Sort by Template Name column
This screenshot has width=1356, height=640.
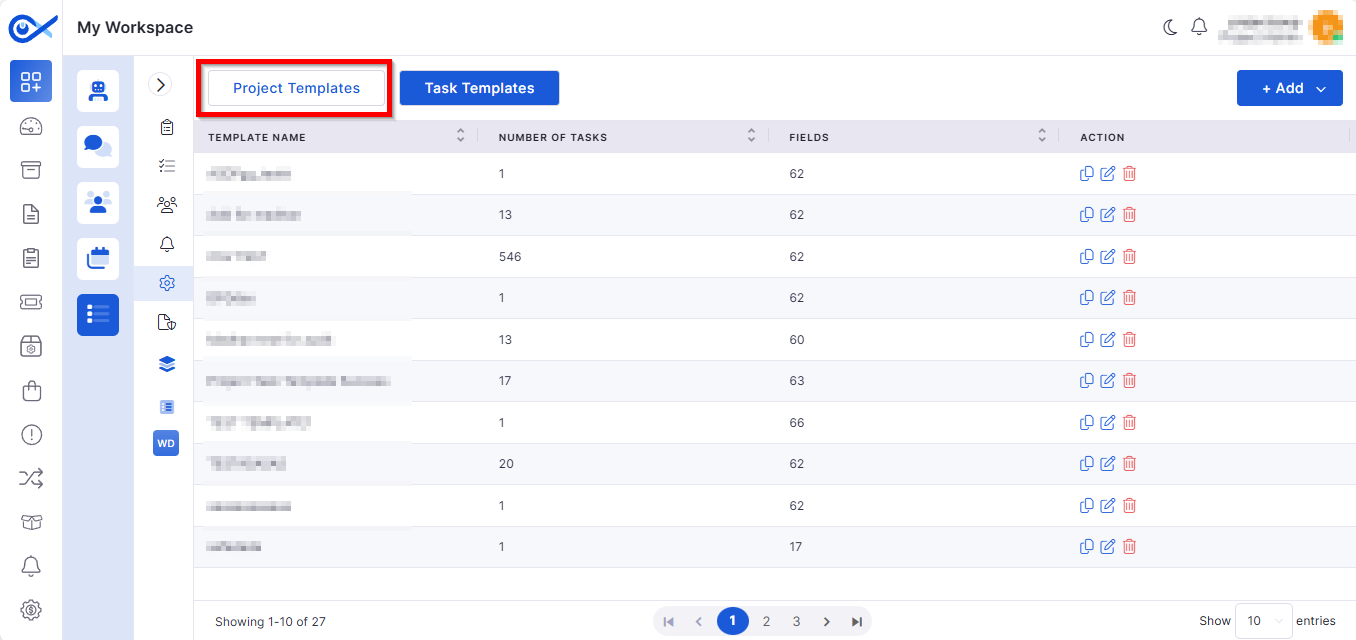pyautogui.click(x=460, y=136)
